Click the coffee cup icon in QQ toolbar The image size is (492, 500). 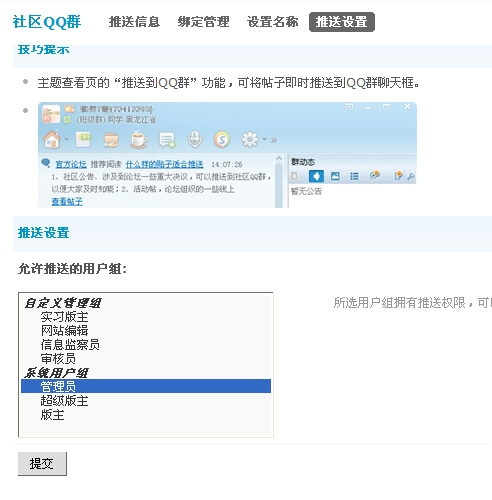coord(138,139)
